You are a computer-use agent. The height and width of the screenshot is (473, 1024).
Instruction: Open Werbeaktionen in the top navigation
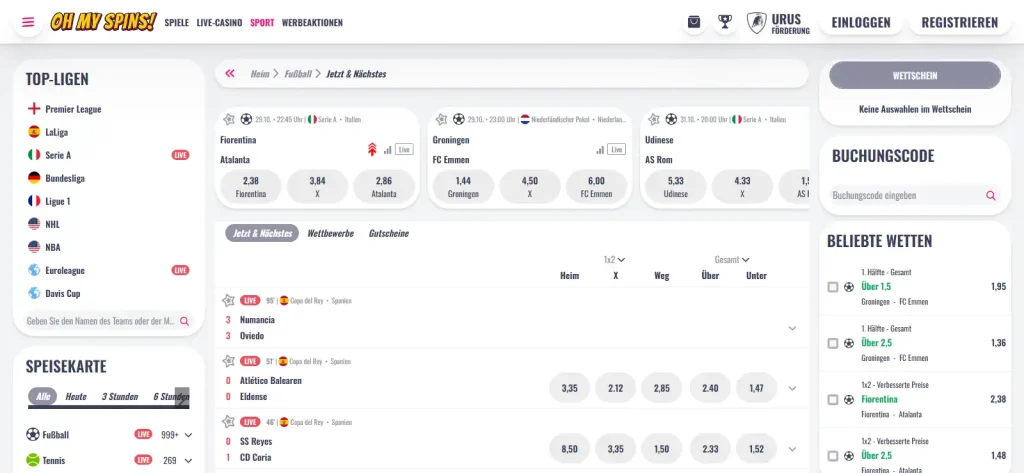312,22
